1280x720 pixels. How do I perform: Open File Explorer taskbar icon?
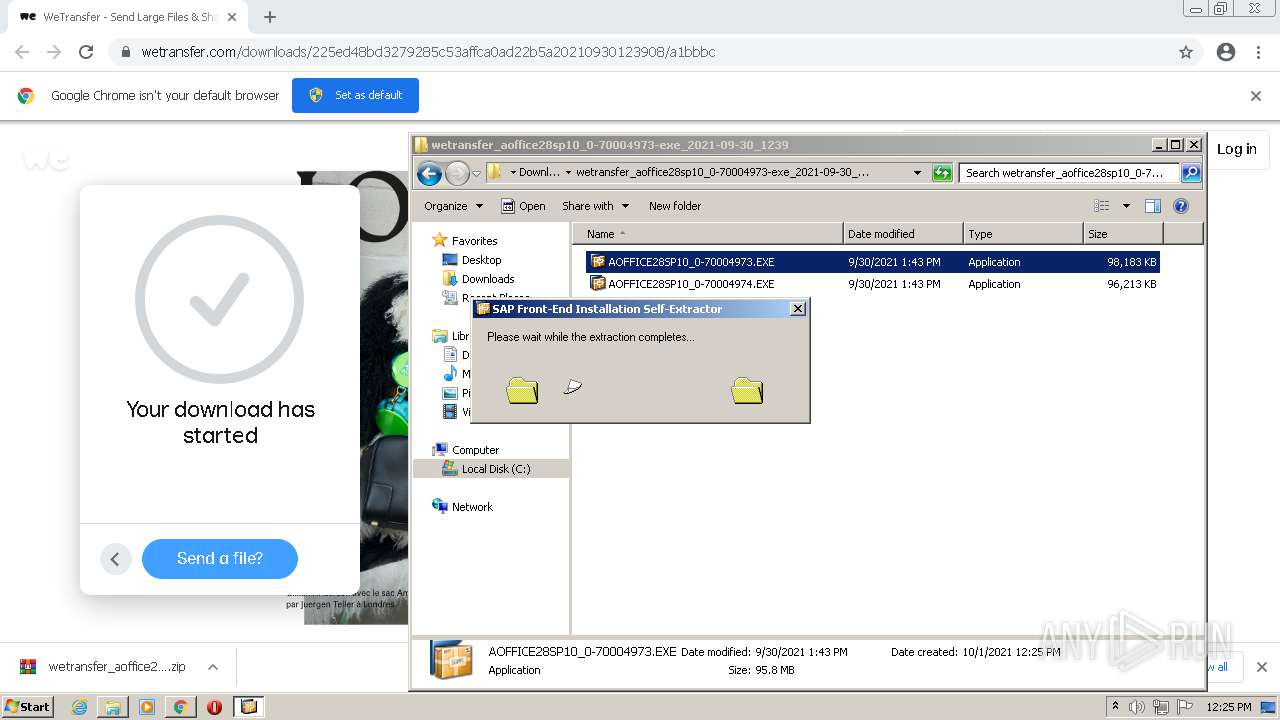[x=113, y=707]
